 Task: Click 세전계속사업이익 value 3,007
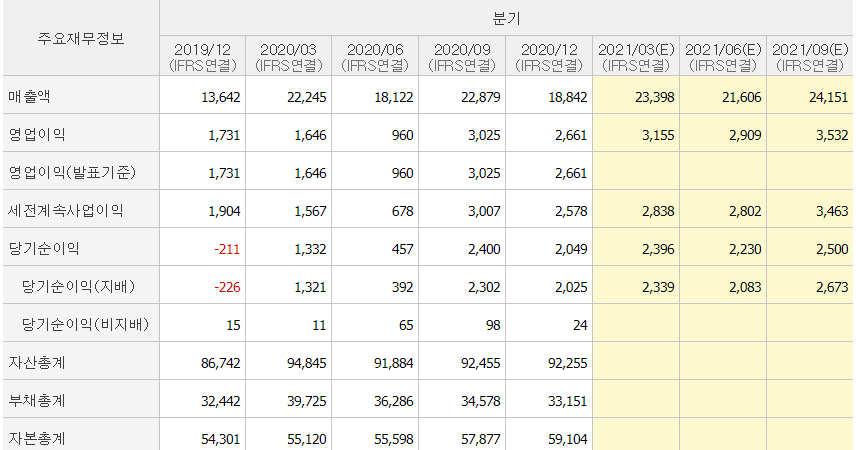click(484, 211)
